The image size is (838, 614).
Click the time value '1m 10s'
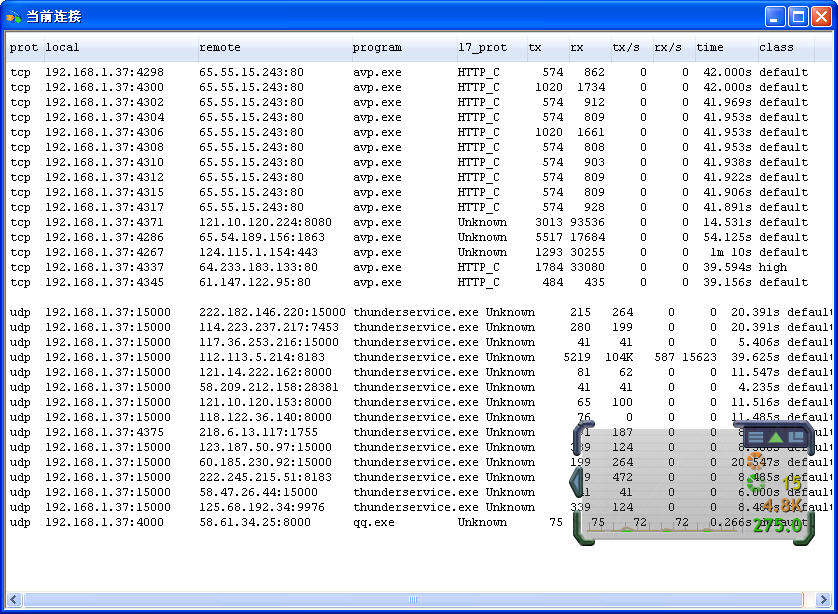coord(731,252)
